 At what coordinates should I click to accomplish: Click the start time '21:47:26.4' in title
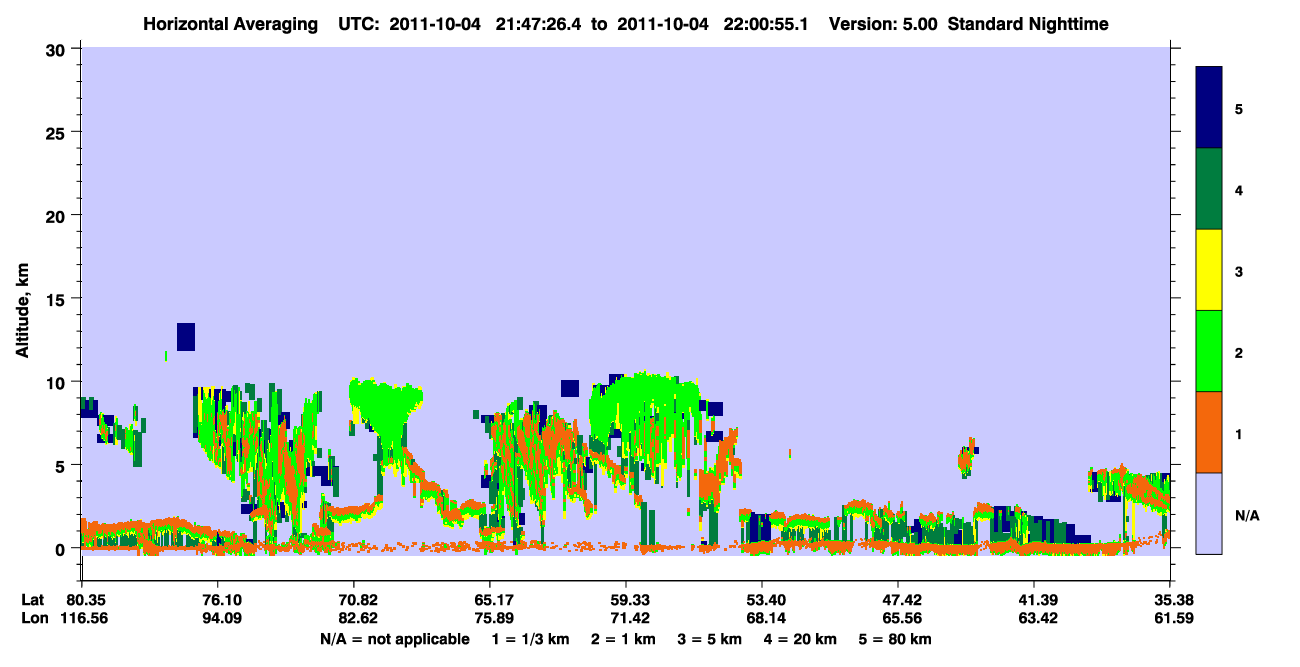539,24
